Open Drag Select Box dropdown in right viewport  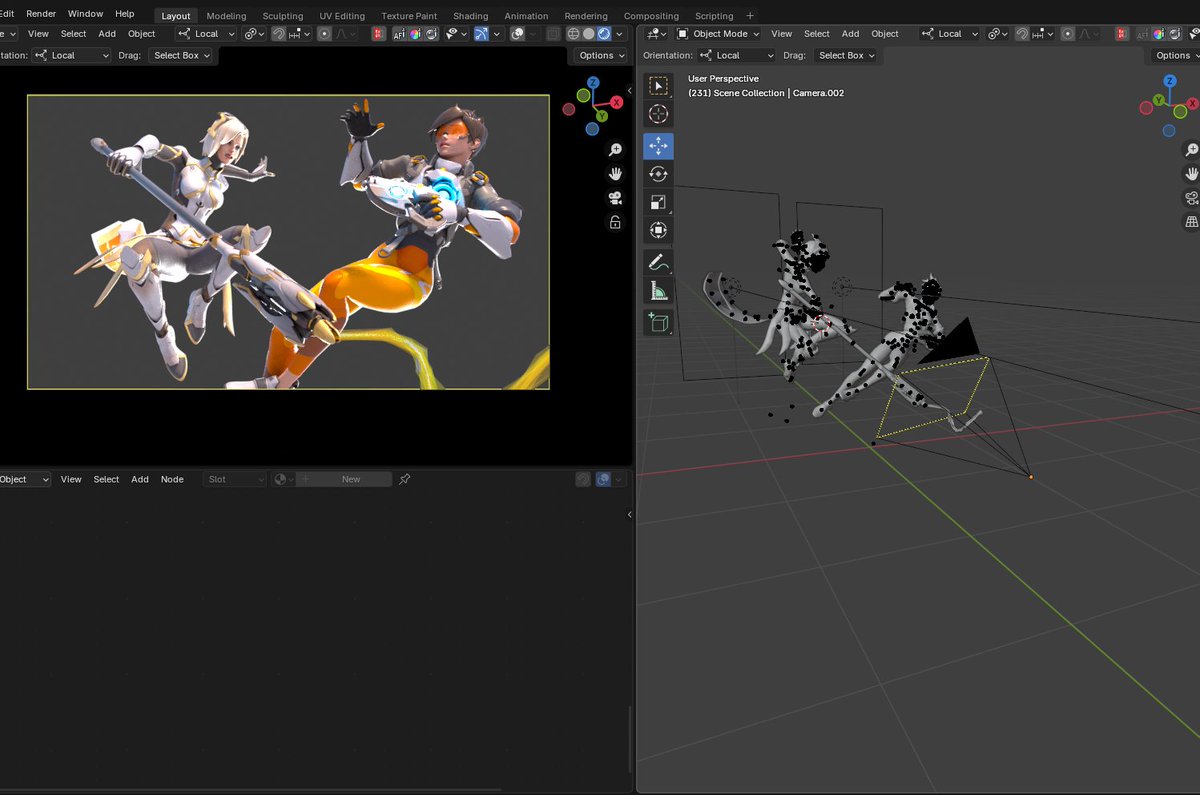(845, 56)
